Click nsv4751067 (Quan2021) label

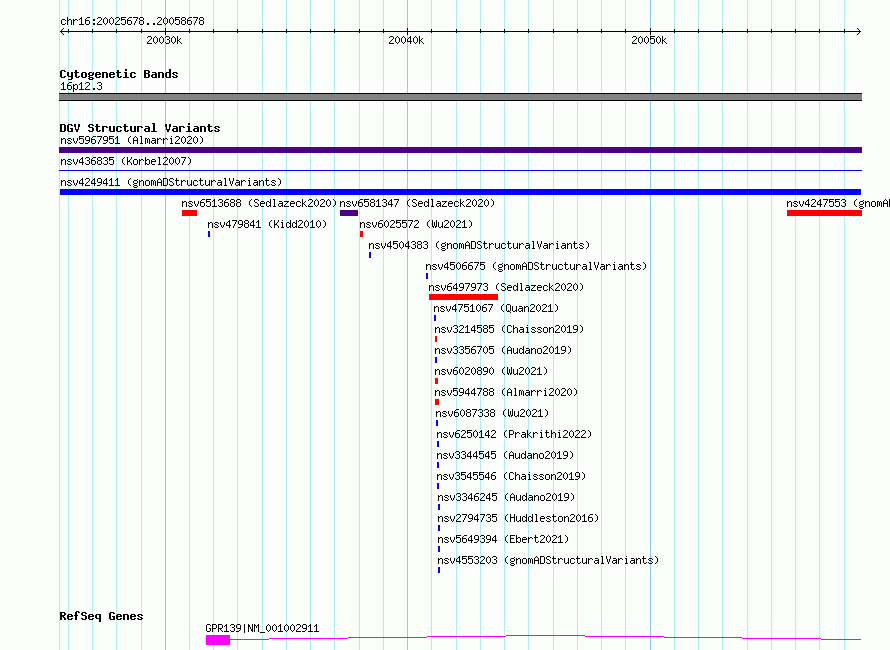pos(496,308)
